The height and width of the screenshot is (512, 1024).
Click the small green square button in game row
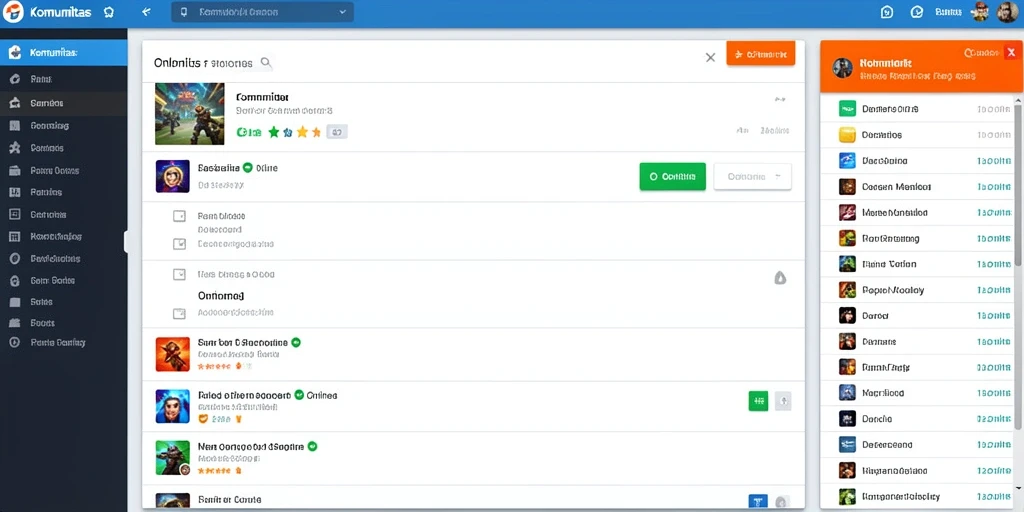(x=758, y=401)
